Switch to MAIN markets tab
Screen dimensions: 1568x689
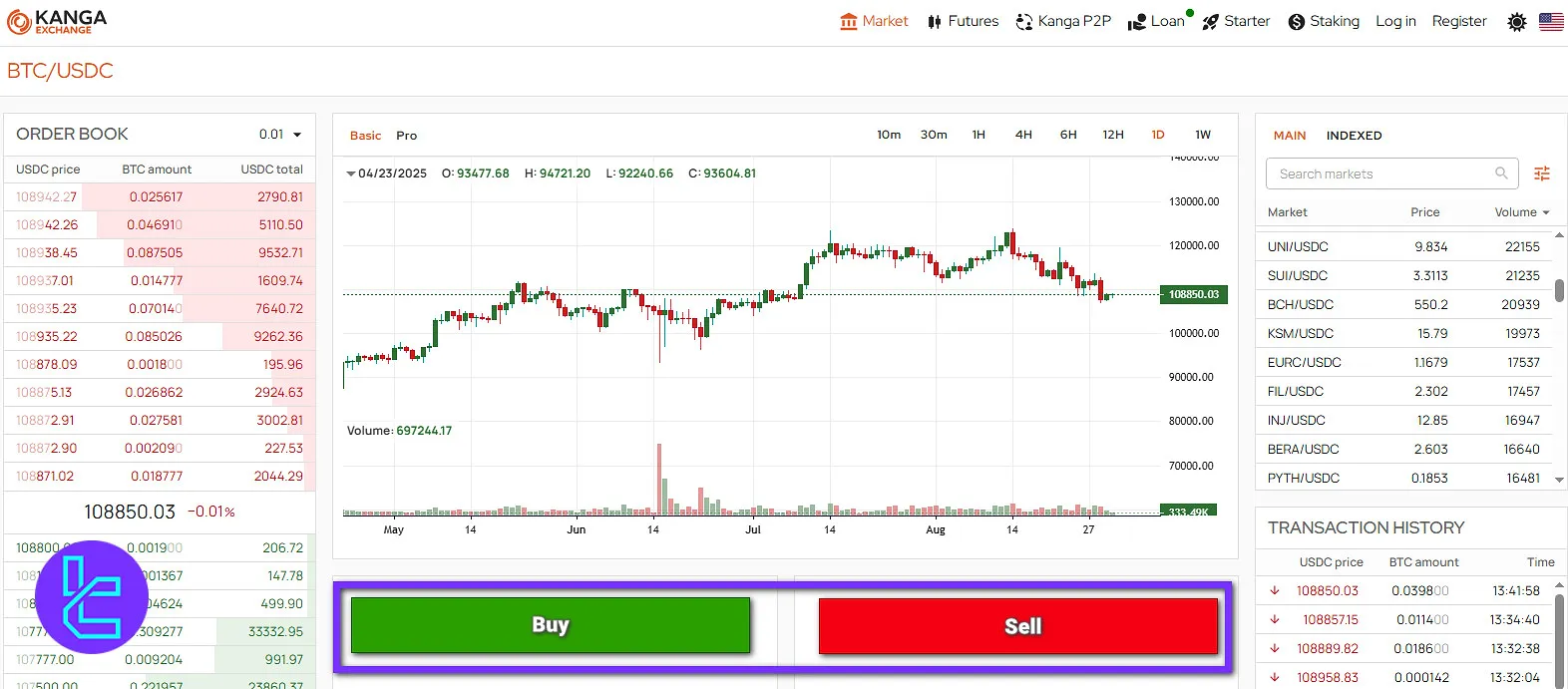coord(1290,136)
